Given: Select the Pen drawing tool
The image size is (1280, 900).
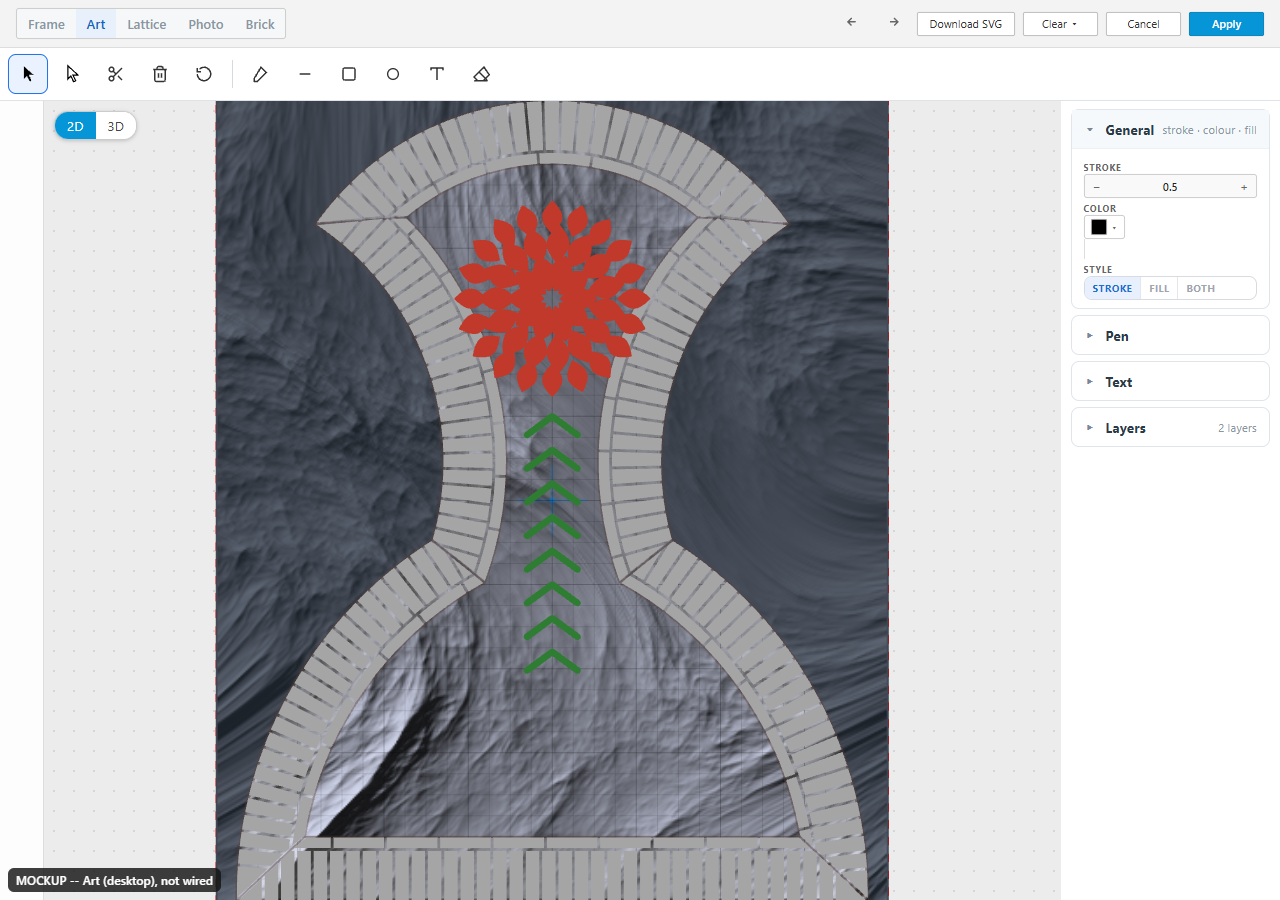Looking at the screenshot, I should click(260, 74).
